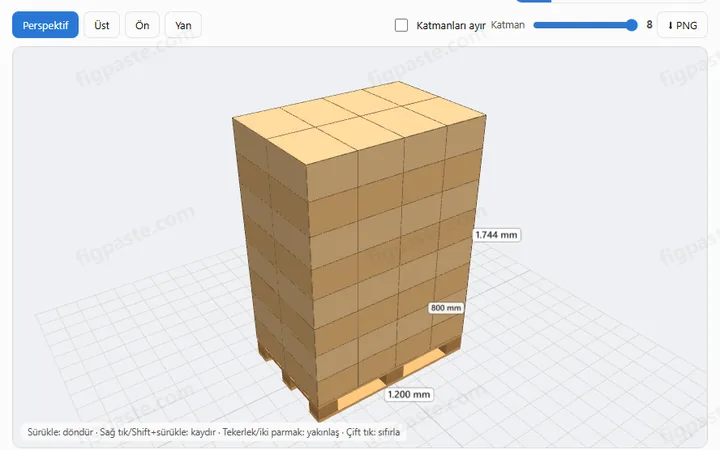The width and height of the screenshot is (720, 450).
Task: Select the Yan view button
Action: coord(183,25)
